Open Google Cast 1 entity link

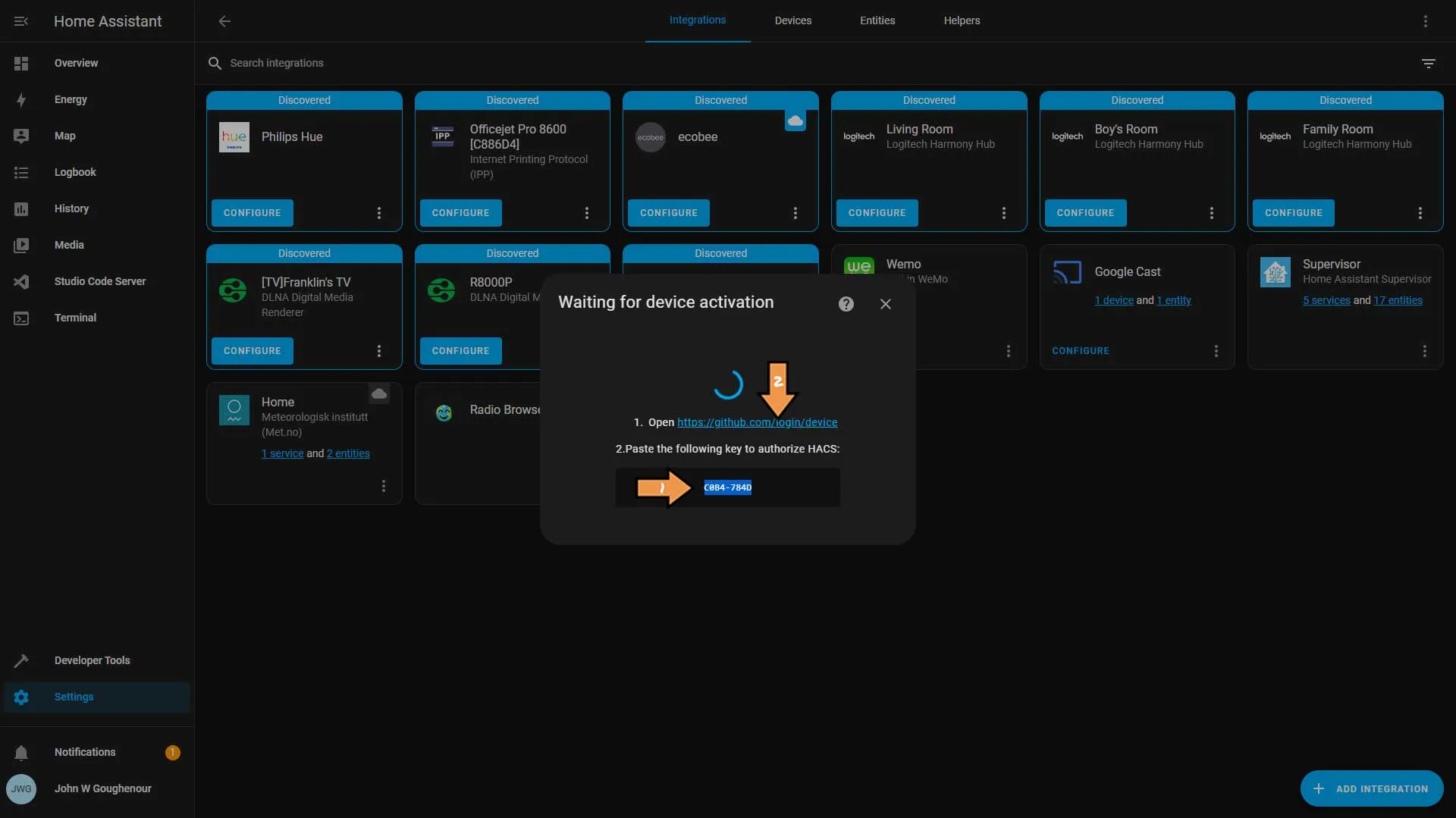point(1174,300)
